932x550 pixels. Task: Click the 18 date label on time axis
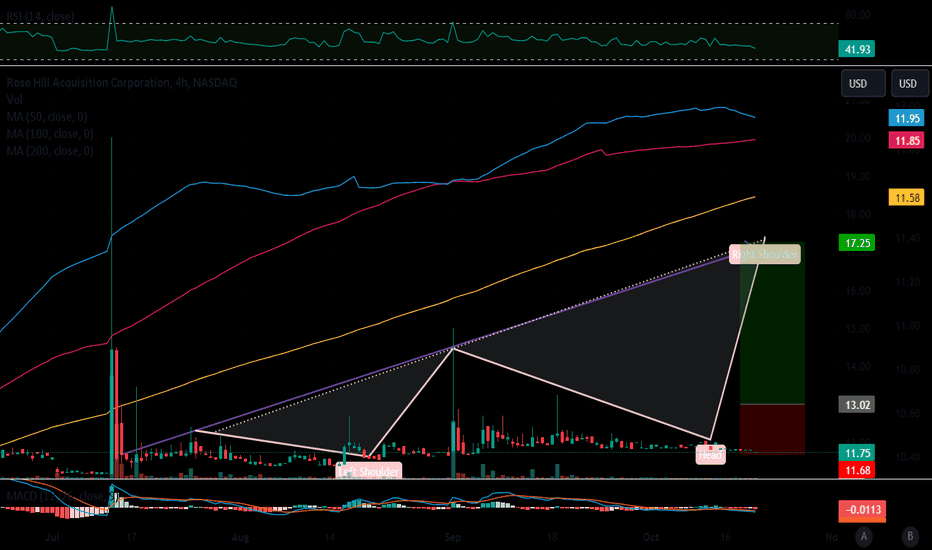click(x=552, y=537)
